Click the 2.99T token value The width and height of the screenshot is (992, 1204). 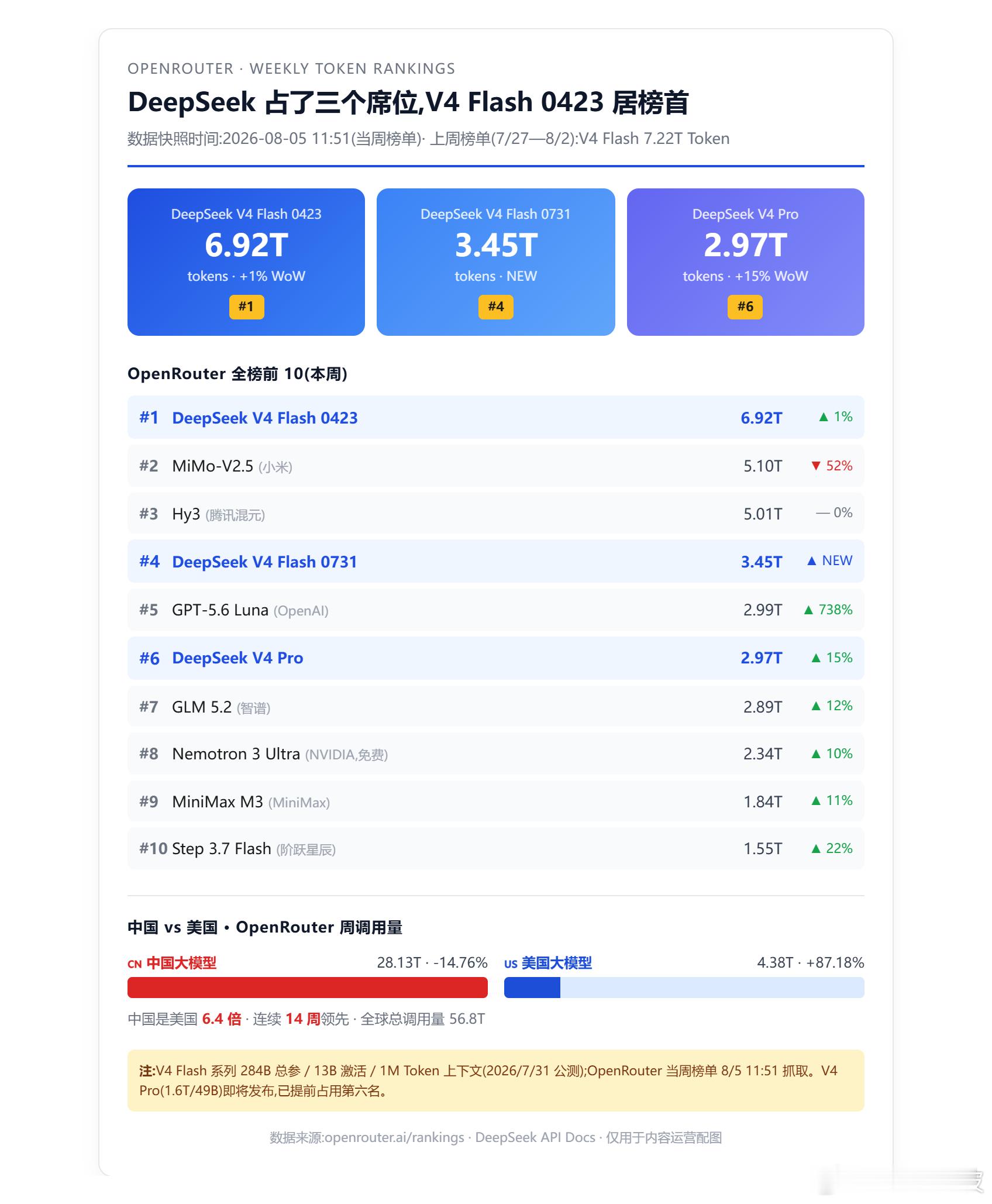coord(763,610)
